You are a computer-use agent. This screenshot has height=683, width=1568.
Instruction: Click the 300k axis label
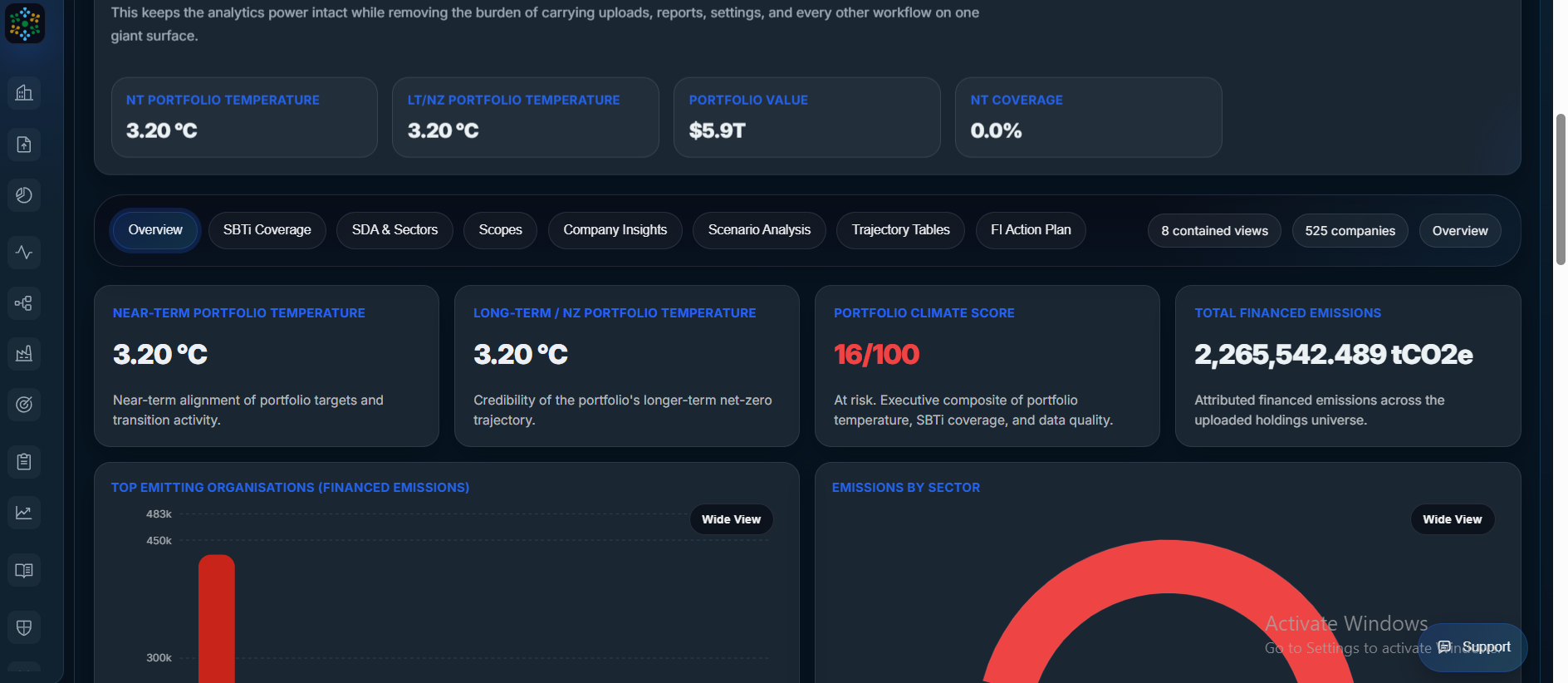159,658
